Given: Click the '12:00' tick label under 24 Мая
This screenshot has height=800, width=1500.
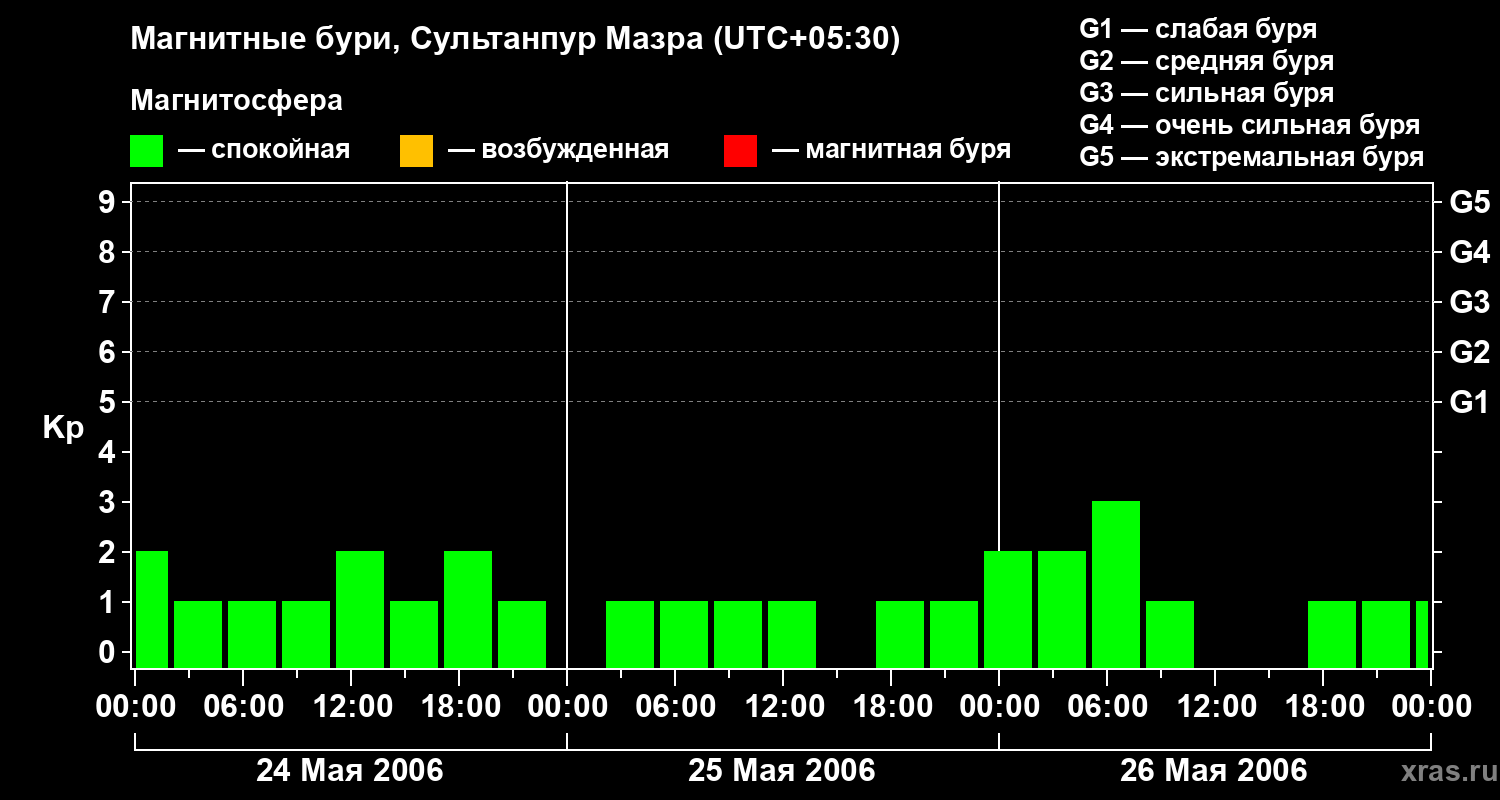Looking at the screenshot, I should (x=352, y=707).
